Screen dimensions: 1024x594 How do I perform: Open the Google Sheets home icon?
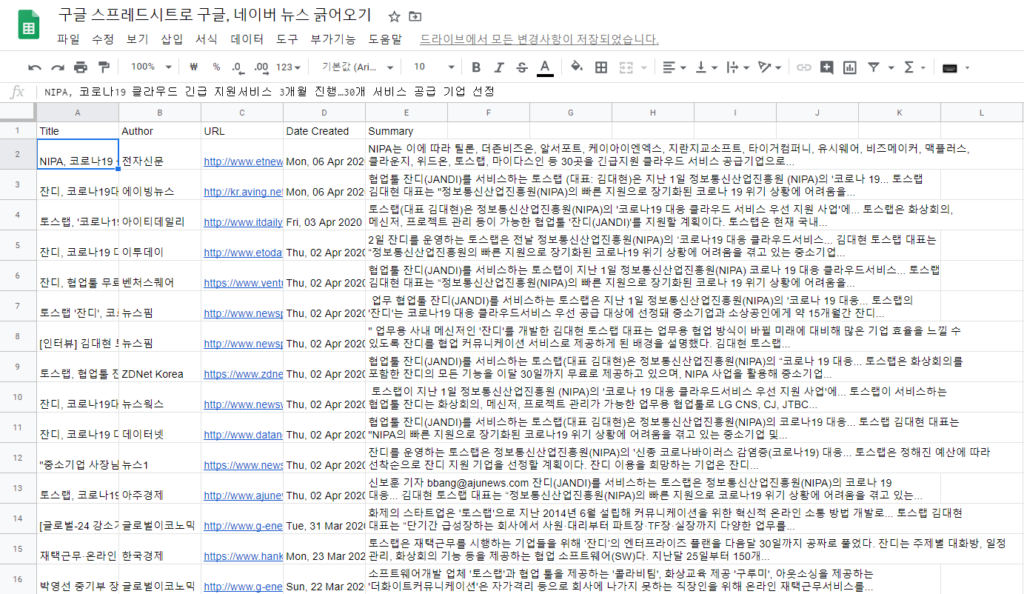click(28, 26)
